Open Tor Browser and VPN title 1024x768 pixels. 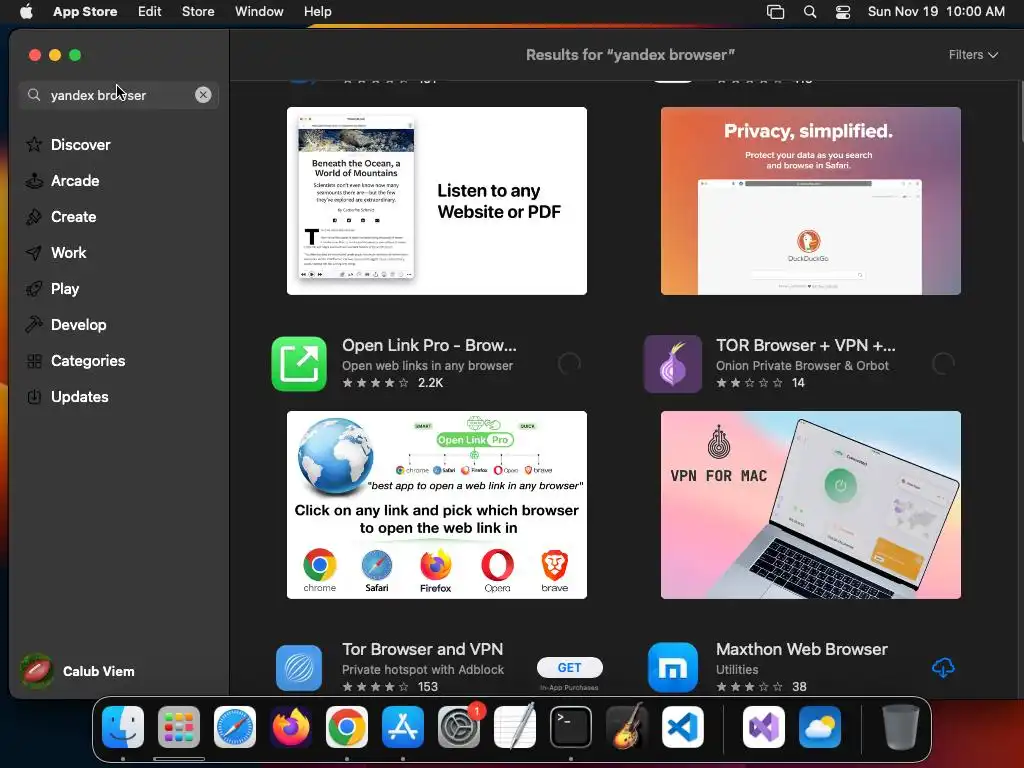point(423,649)
